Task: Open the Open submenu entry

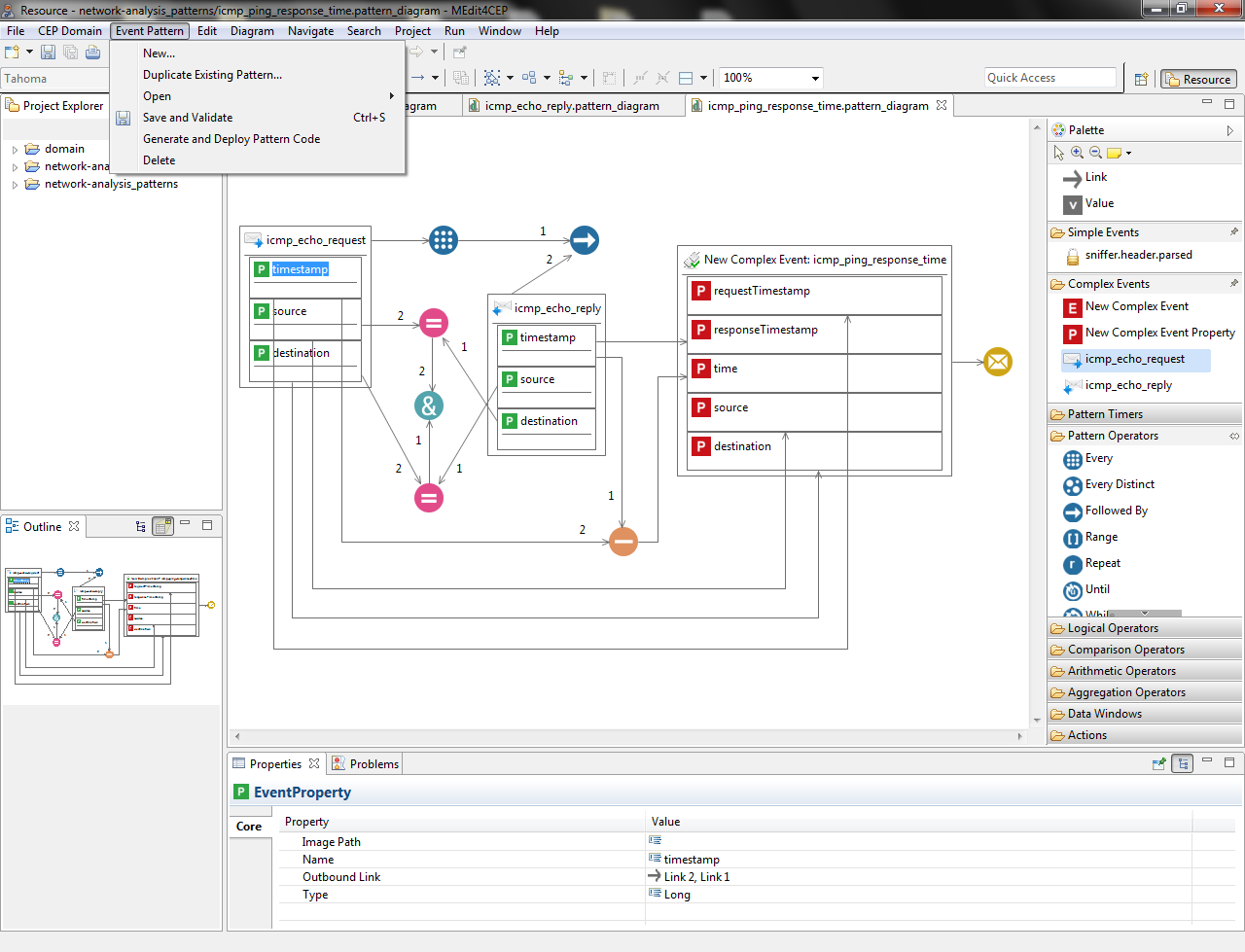Action: tap(258, 96)
